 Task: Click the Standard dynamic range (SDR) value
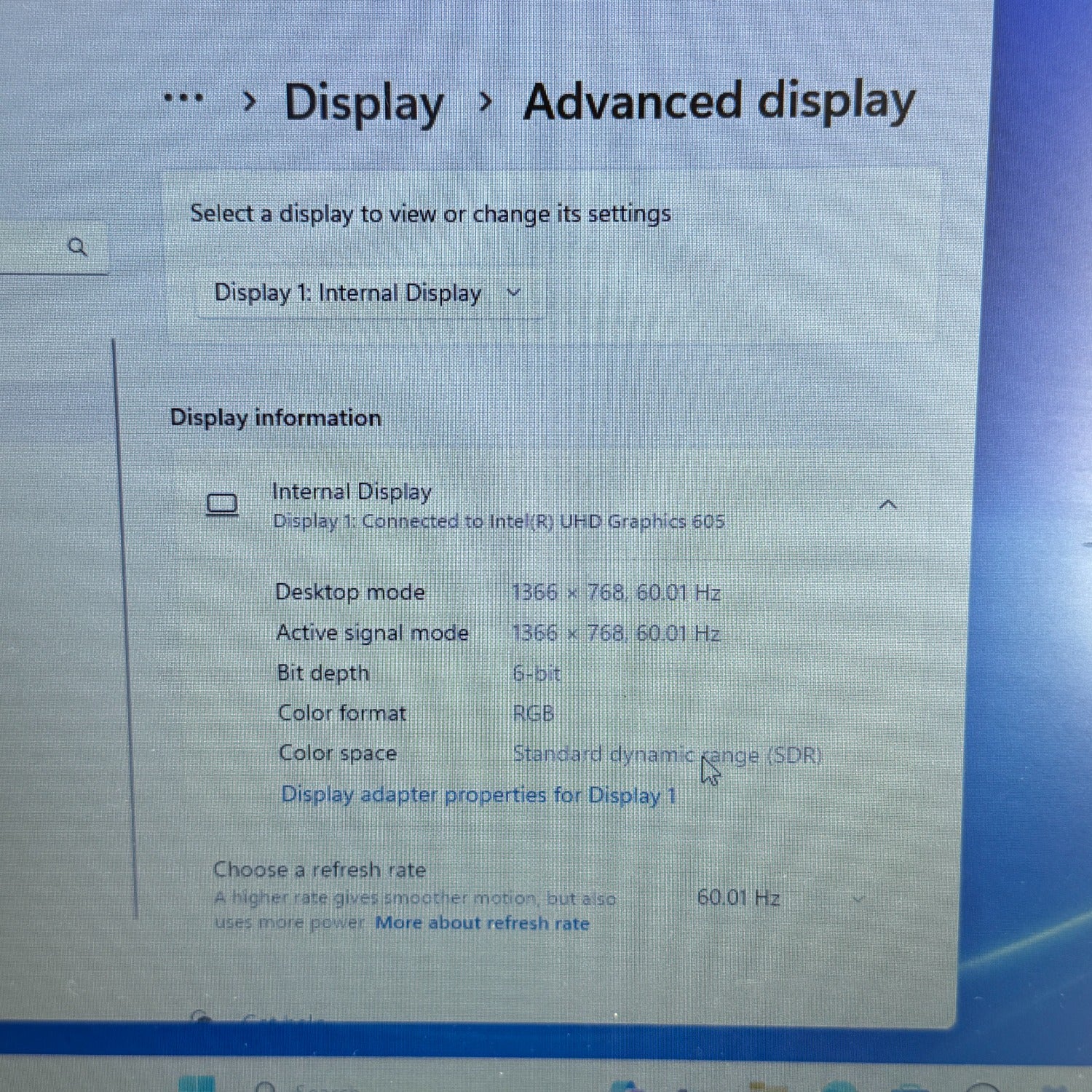pos(667,754)
